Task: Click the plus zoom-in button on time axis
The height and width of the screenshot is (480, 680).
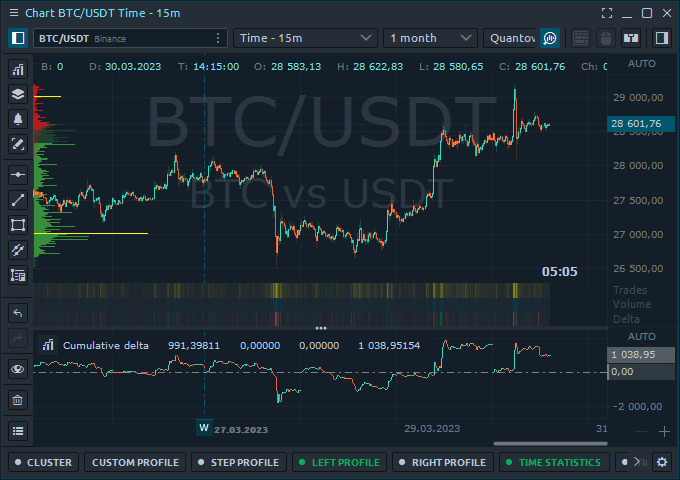Action: [664, 431]
